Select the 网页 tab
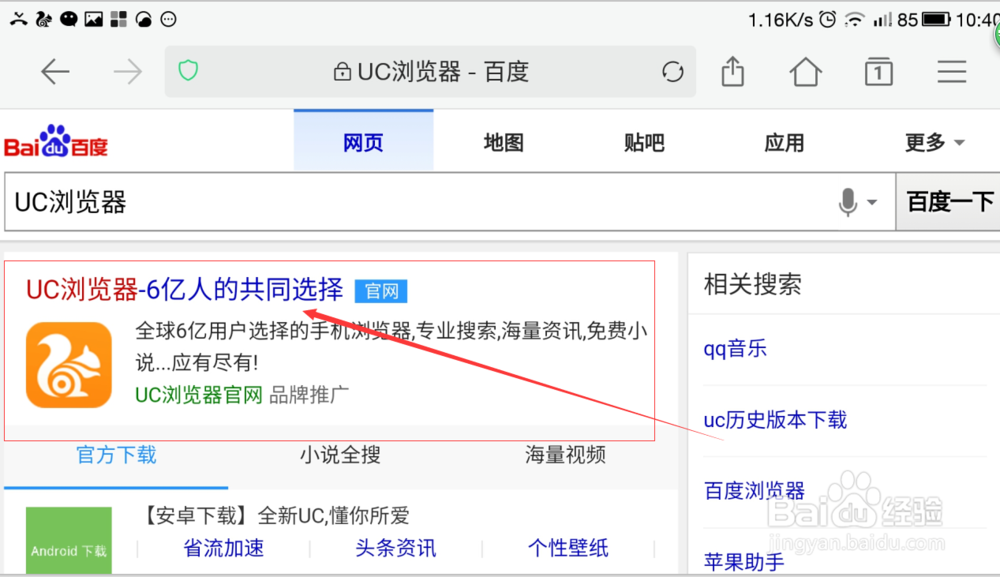The width and height of the screenshot is (1000, 577). click(x=364, y=142)
